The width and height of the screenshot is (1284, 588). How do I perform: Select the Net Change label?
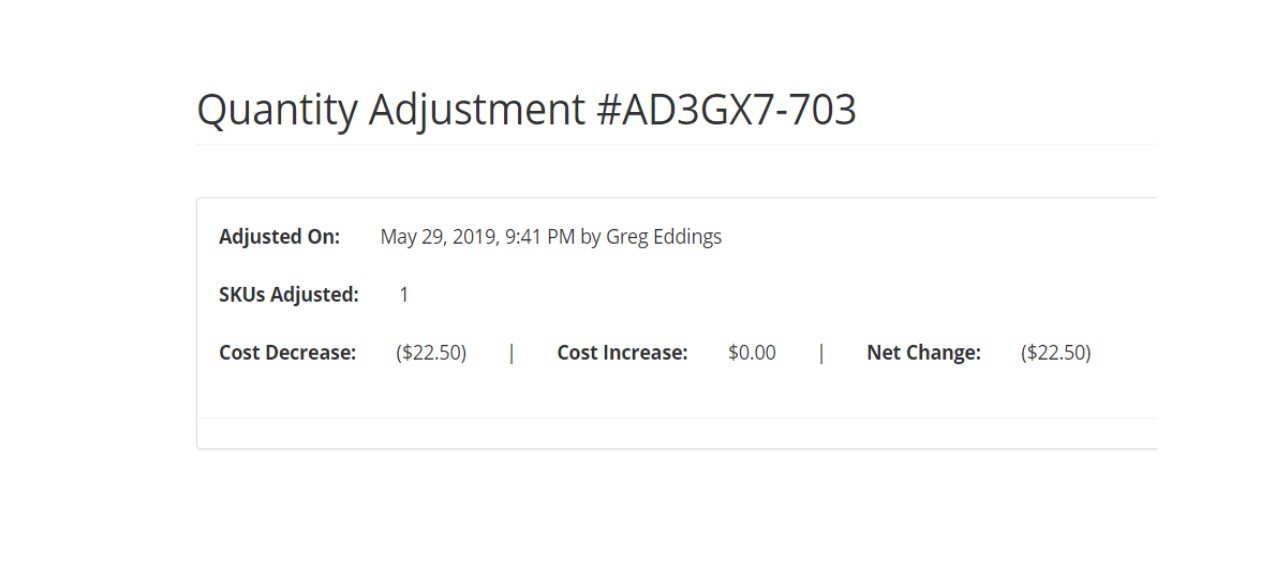(923, 353)
